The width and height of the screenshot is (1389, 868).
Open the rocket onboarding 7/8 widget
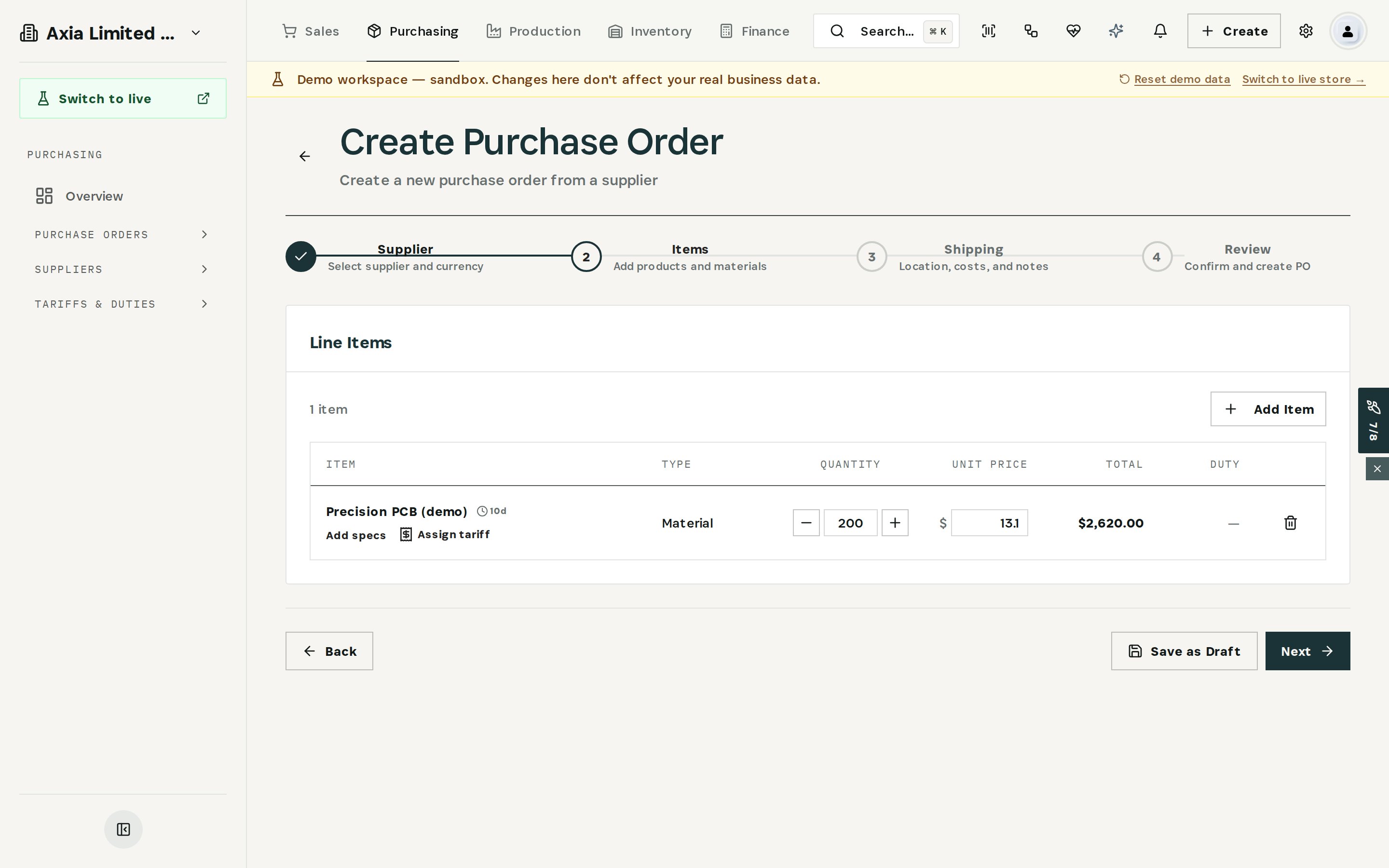tap(1373, 420)
